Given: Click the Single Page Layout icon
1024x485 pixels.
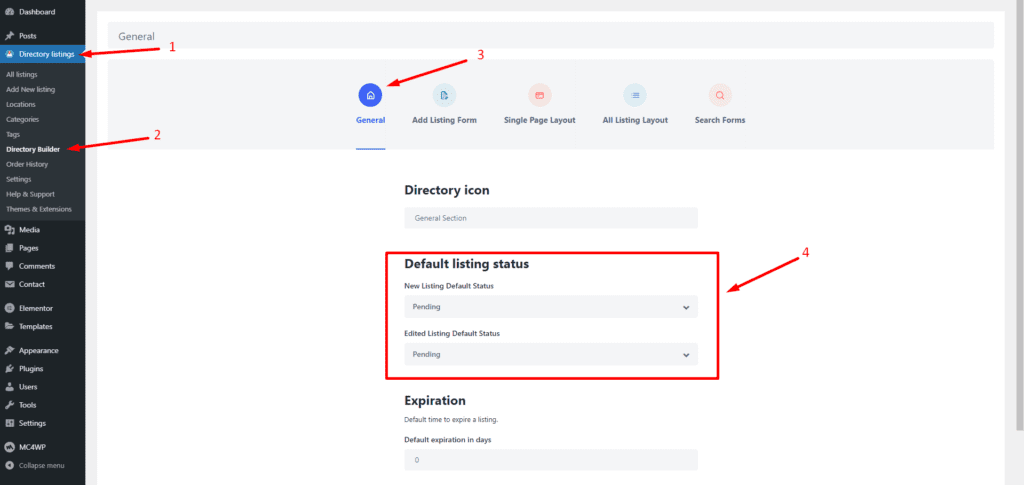Looking at the screenshot, I should click(539, 96).
